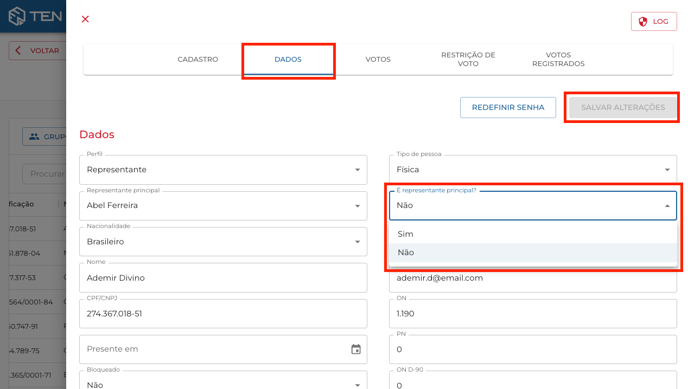Click the Presente em date field

(x=223, y=349)
